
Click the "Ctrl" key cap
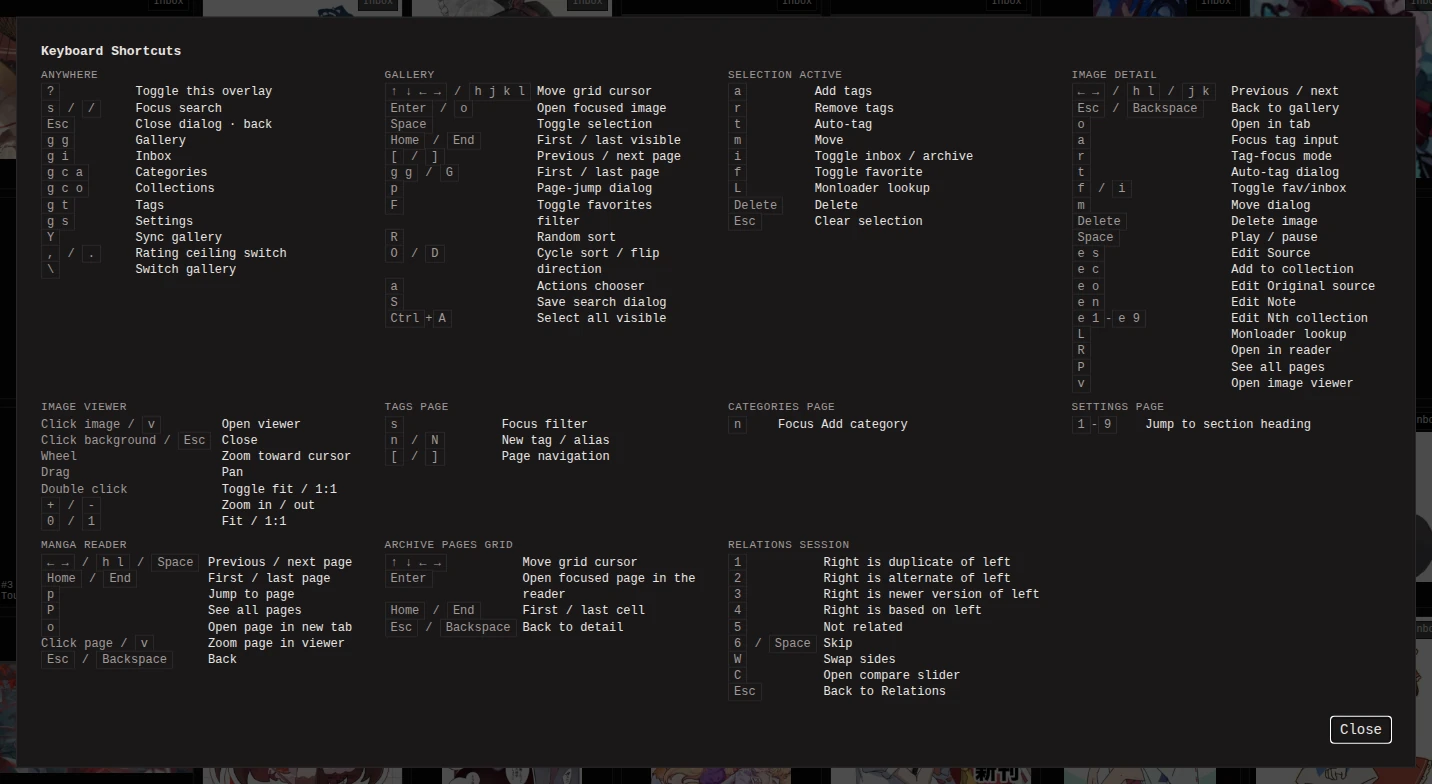coord(405,318)
